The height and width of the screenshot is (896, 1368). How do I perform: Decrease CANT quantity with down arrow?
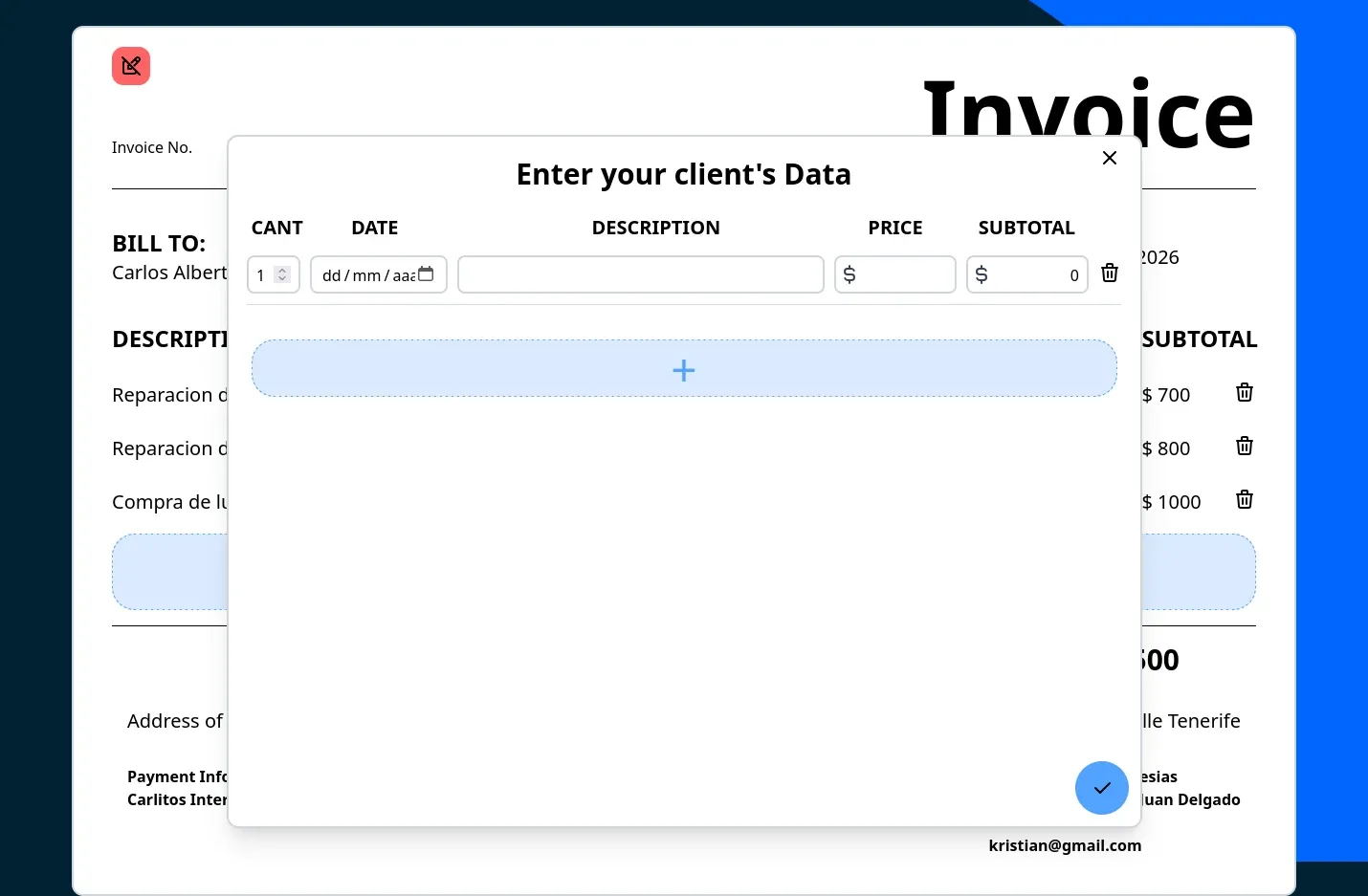point(282,279)
